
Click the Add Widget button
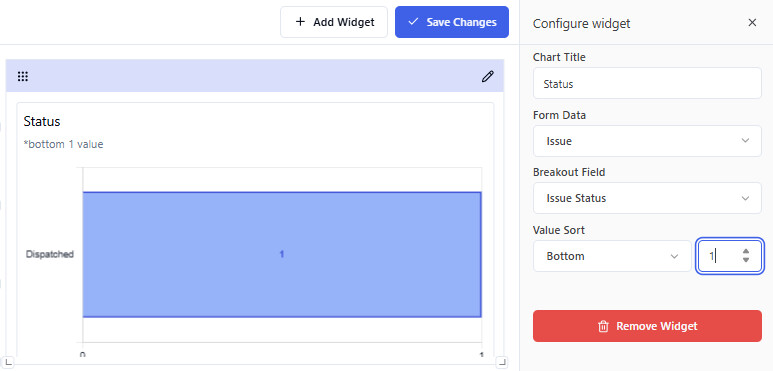click(x=334, y=22)
